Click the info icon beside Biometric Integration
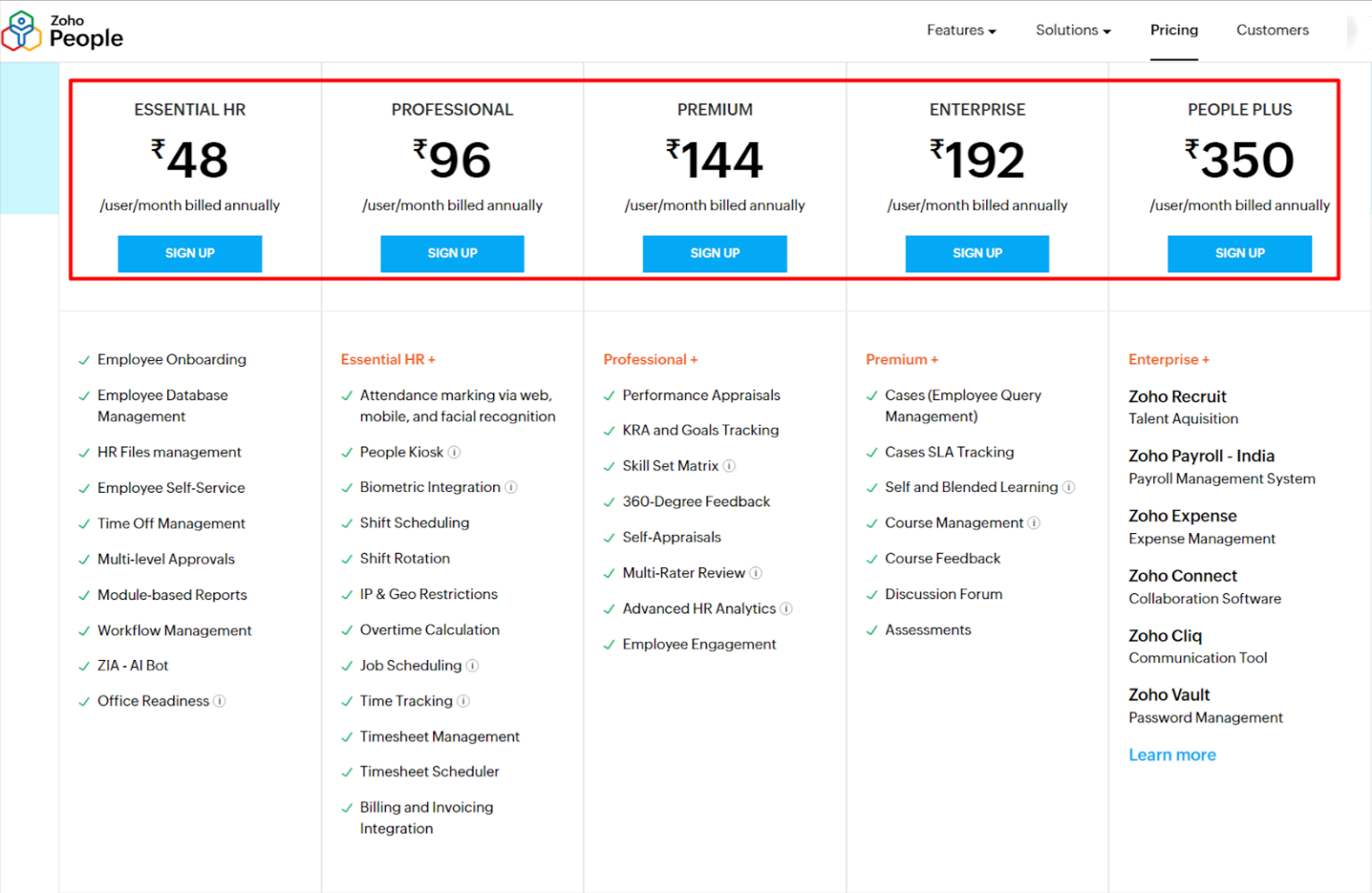This screenshot has height=893, width=1372. tap(511, 488)
